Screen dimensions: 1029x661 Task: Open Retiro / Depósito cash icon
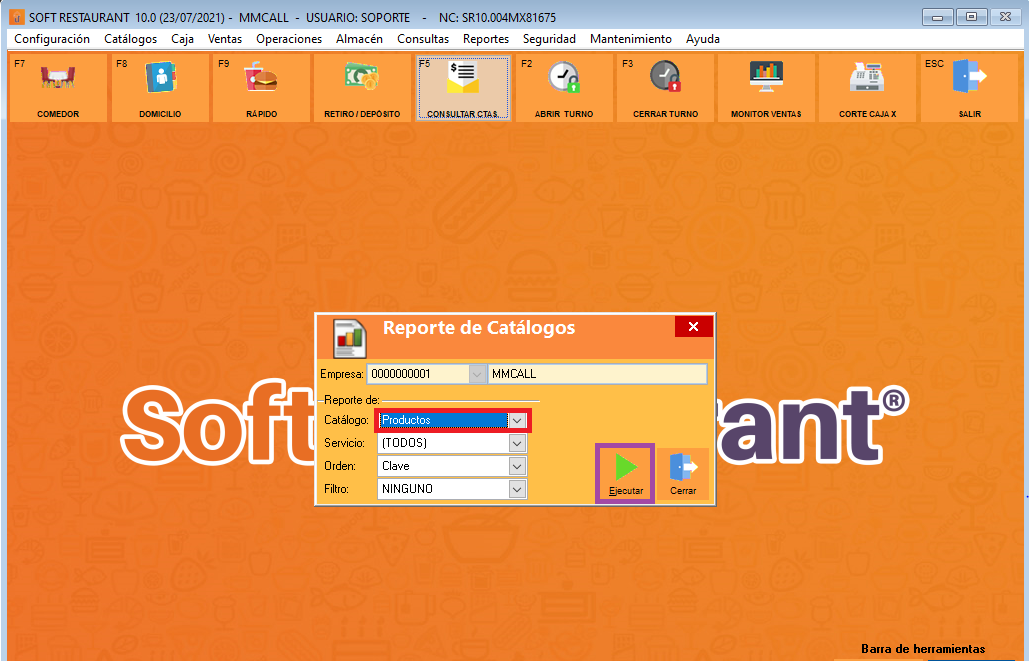coord(362,80)
